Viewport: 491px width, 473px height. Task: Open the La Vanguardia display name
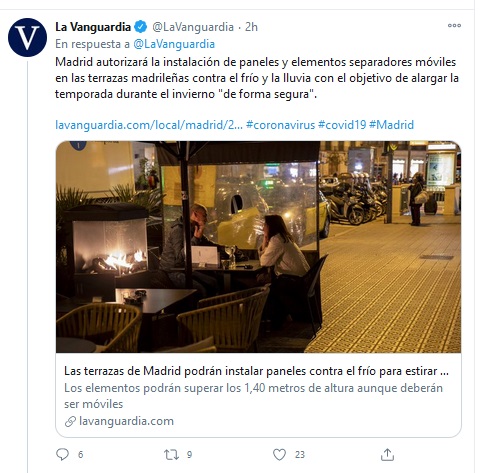click(93, 27)
